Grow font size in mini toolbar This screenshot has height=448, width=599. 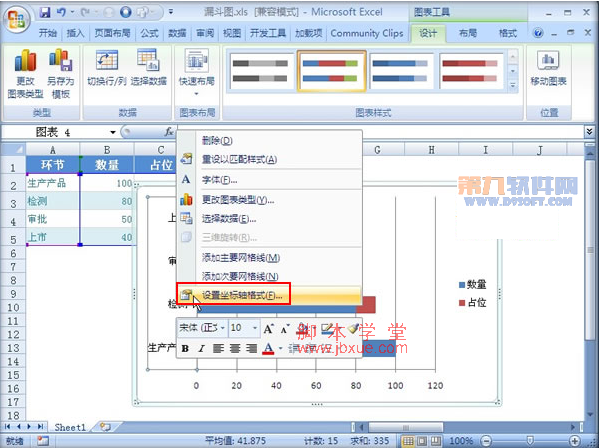point(268,328)
